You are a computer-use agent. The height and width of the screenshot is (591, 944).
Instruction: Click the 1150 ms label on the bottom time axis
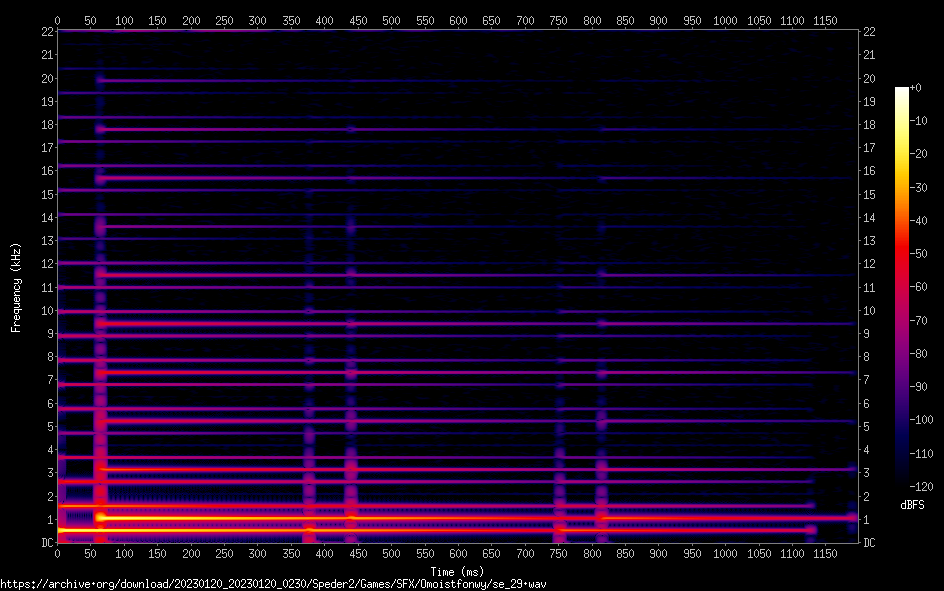click(825, 553)
